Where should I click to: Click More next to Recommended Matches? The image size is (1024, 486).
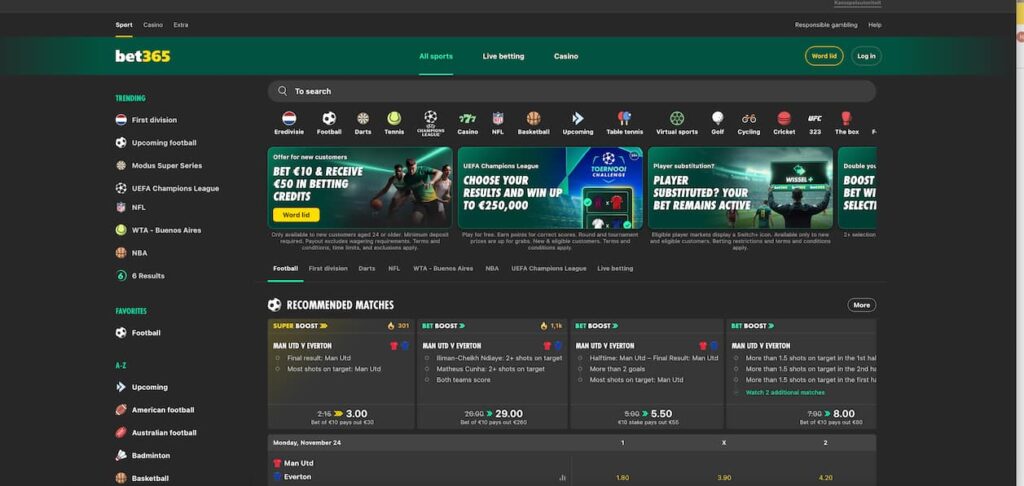click(x=862, y=305)
